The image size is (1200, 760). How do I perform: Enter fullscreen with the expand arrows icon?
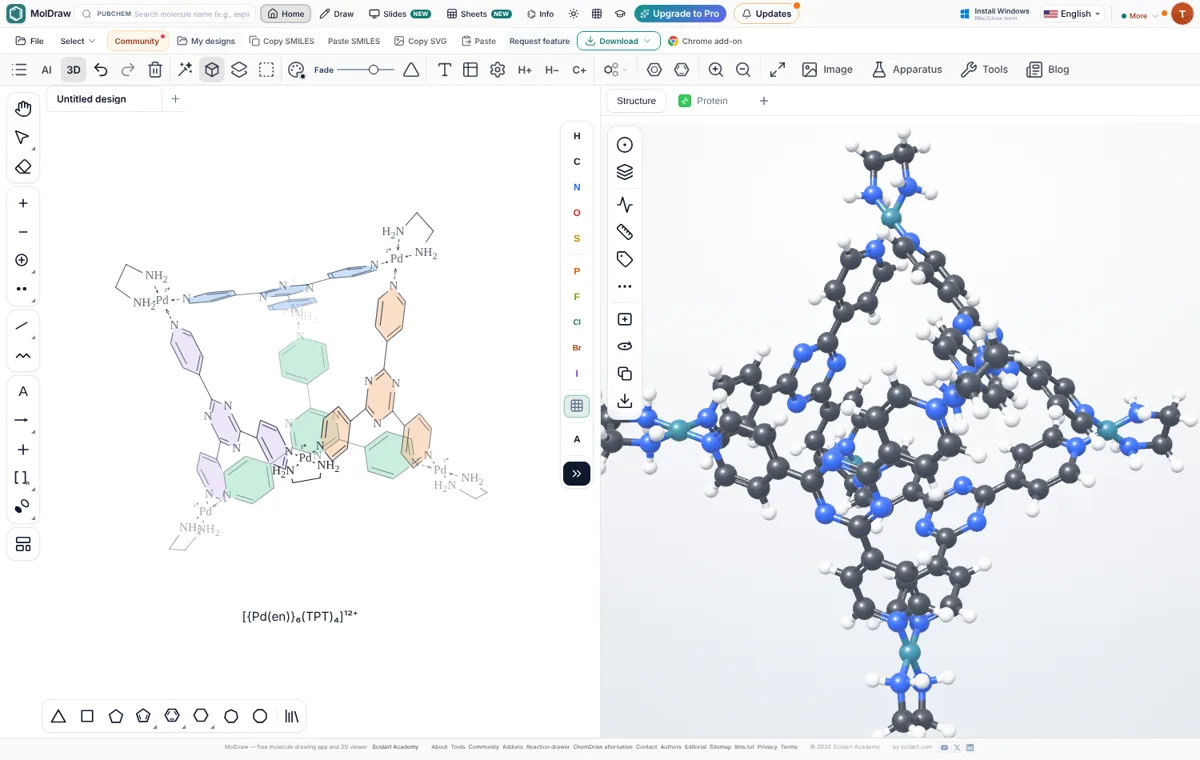click(777, 70)
